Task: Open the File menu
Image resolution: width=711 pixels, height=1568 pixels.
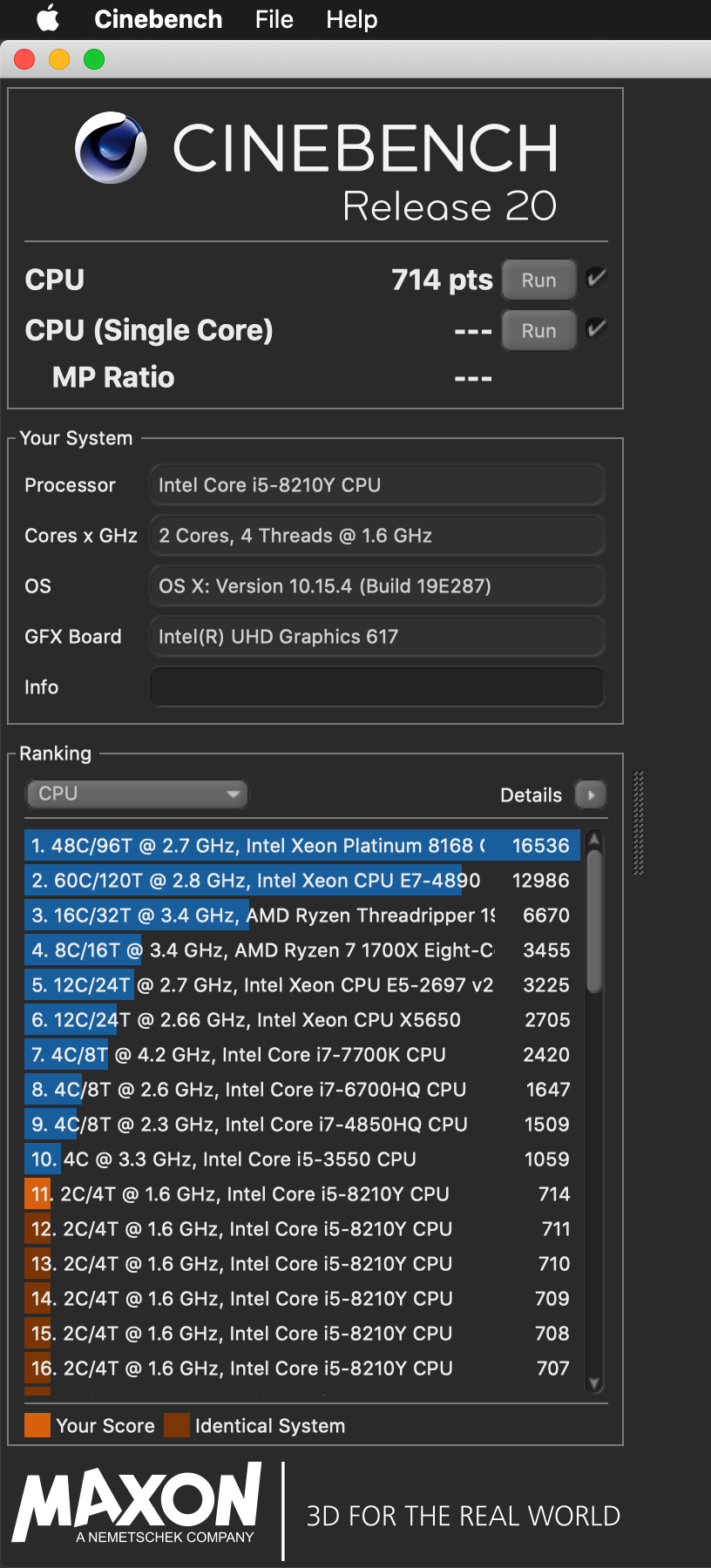Action: coord(274,19)
